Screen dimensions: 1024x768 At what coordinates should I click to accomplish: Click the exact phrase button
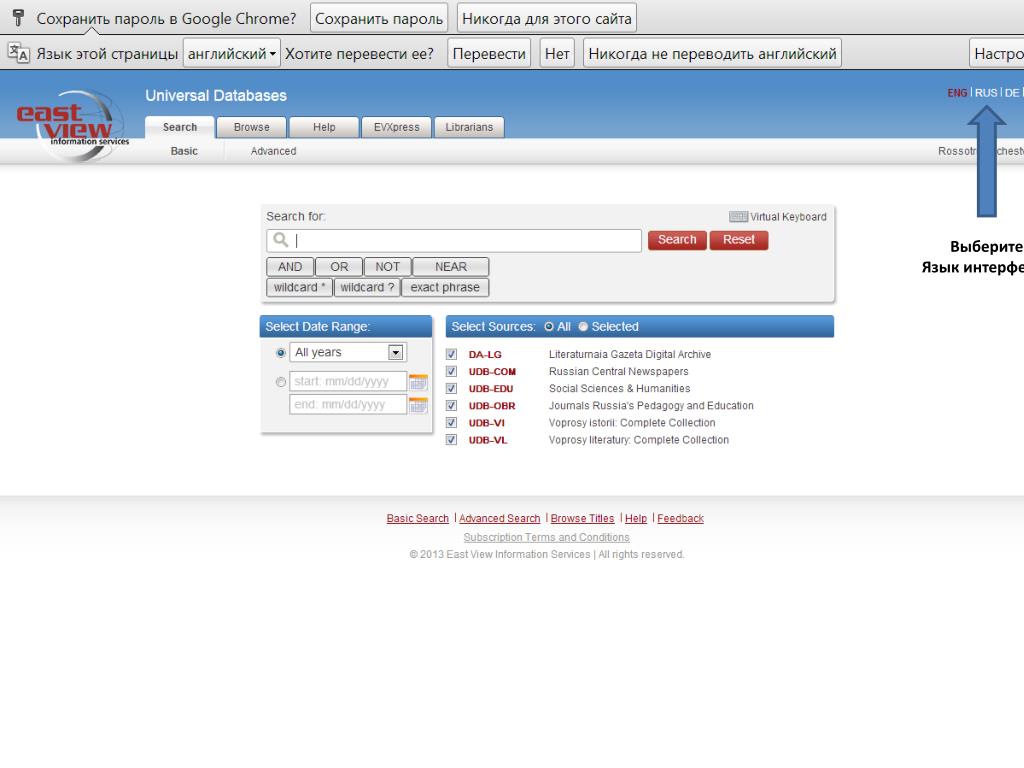tap(445, 287)
